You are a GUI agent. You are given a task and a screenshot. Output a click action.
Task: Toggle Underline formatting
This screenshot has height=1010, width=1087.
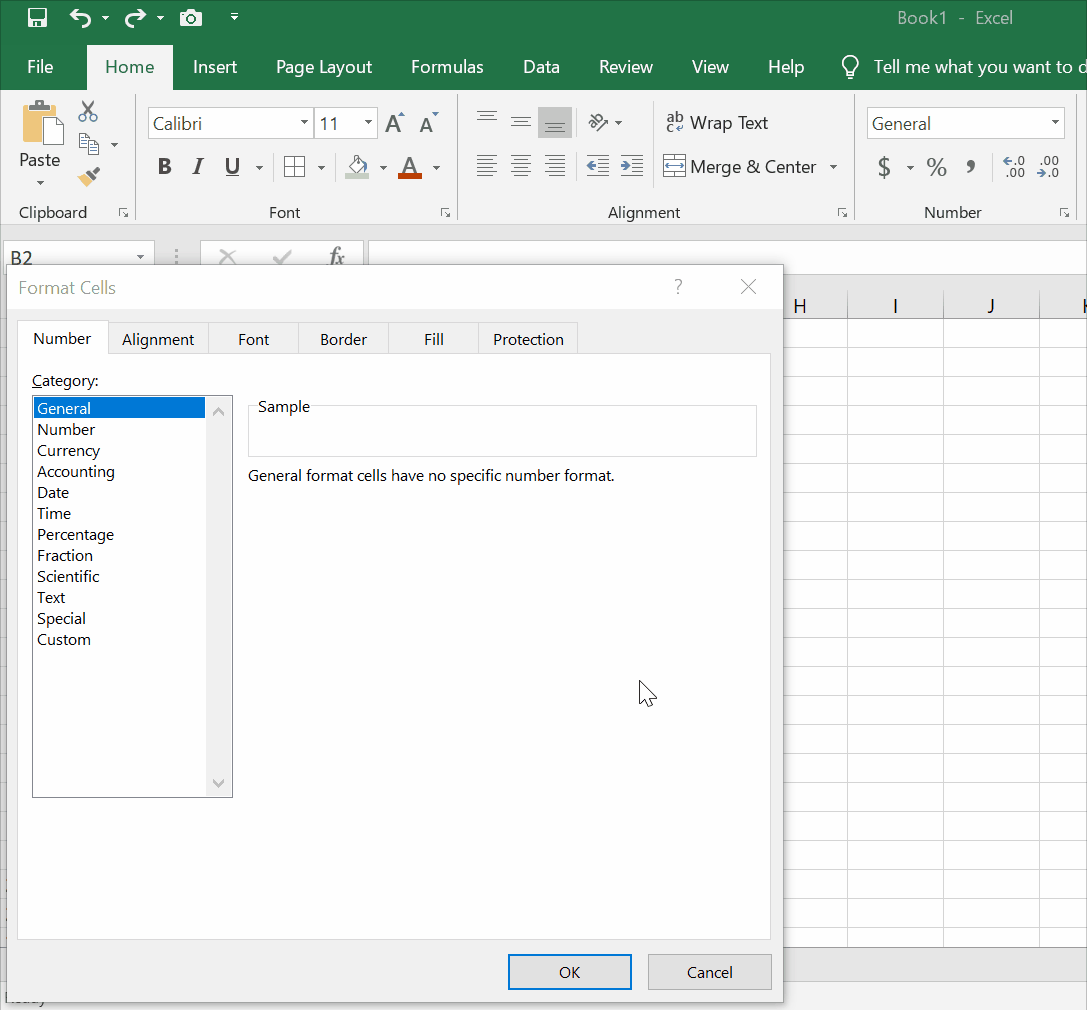pos(232,166)
